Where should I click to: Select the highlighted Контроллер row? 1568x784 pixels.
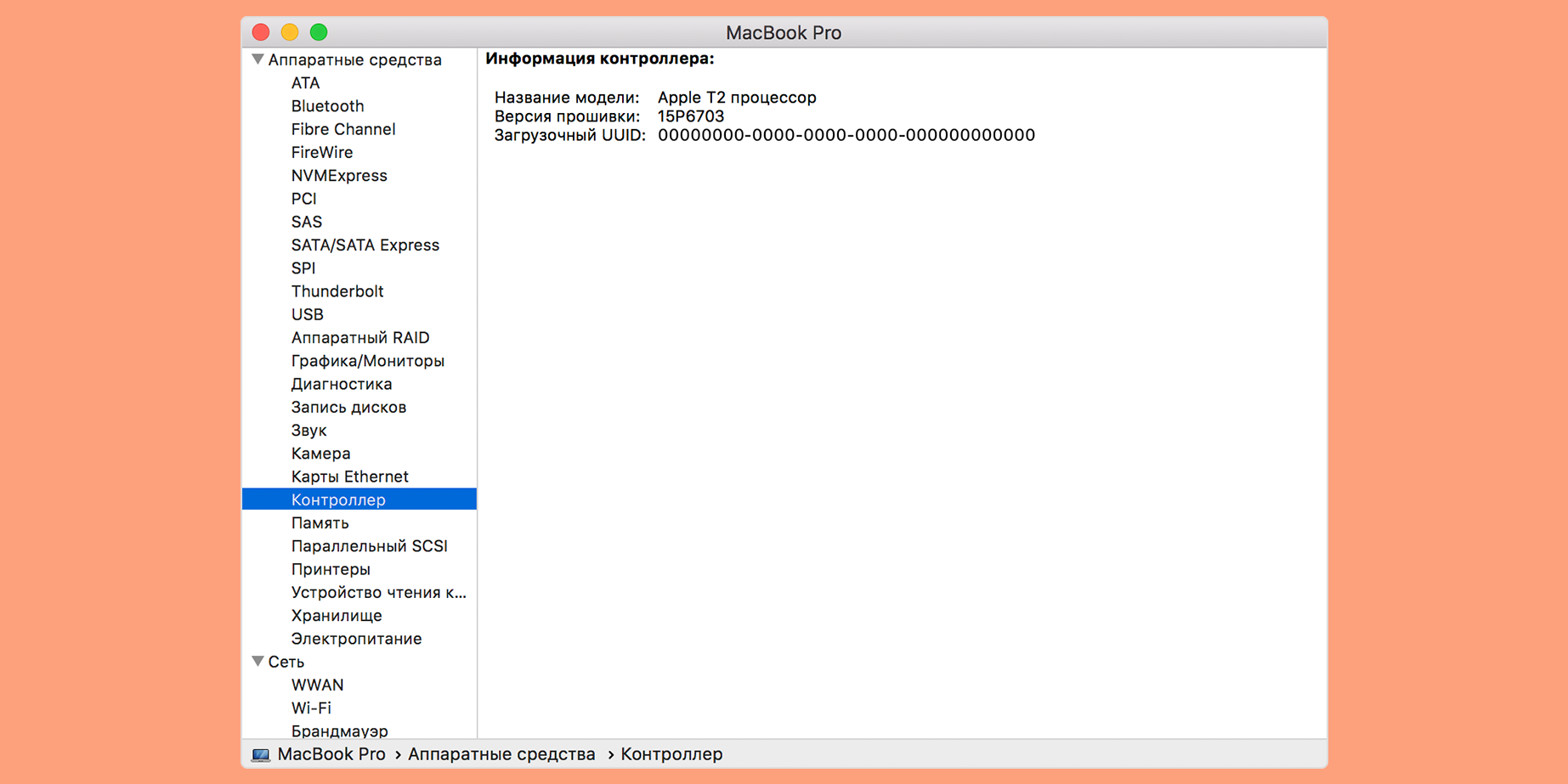coord(359,499)
